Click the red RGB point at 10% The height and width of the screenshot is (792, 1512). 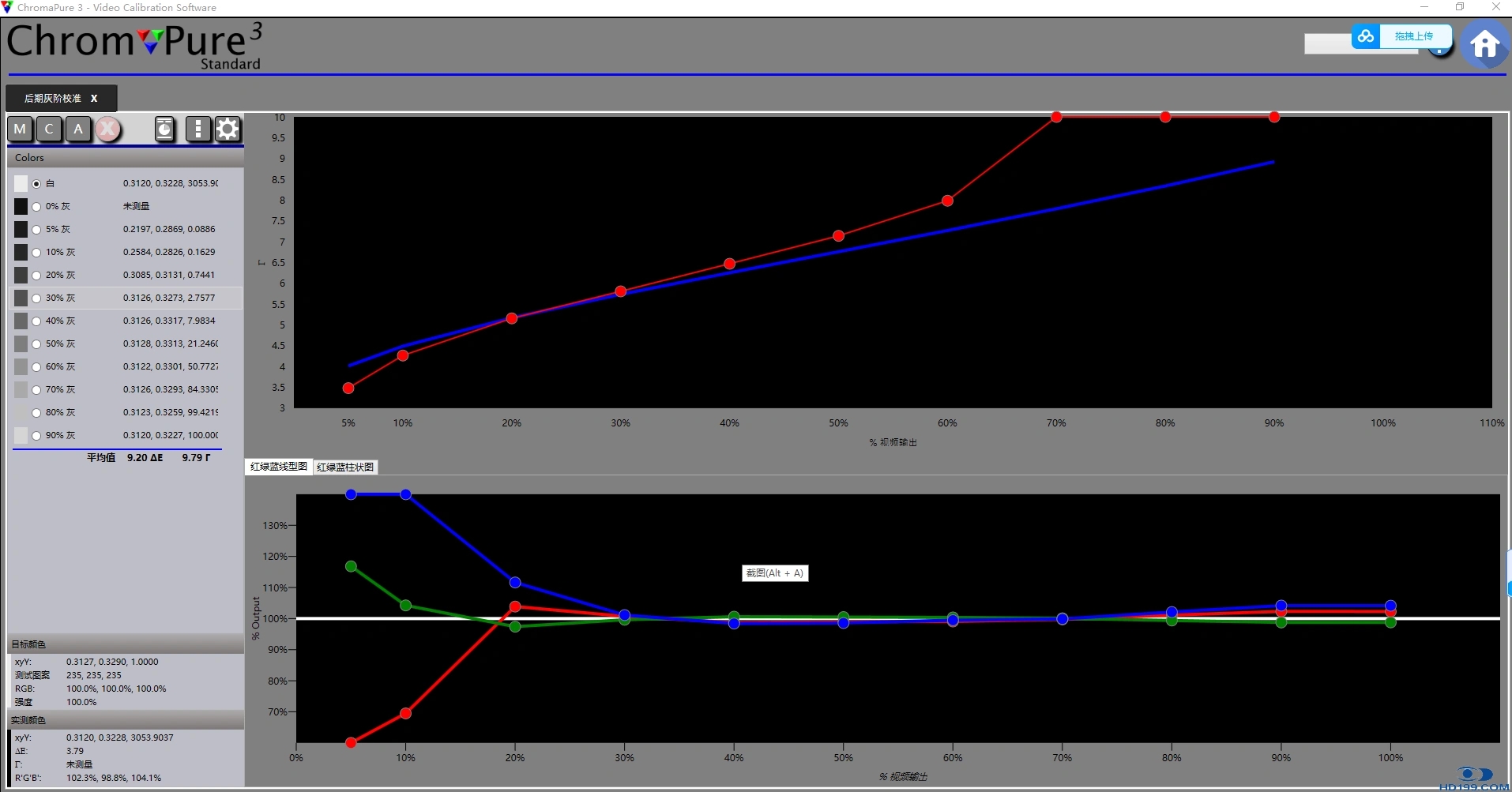(x=405, y=713)
